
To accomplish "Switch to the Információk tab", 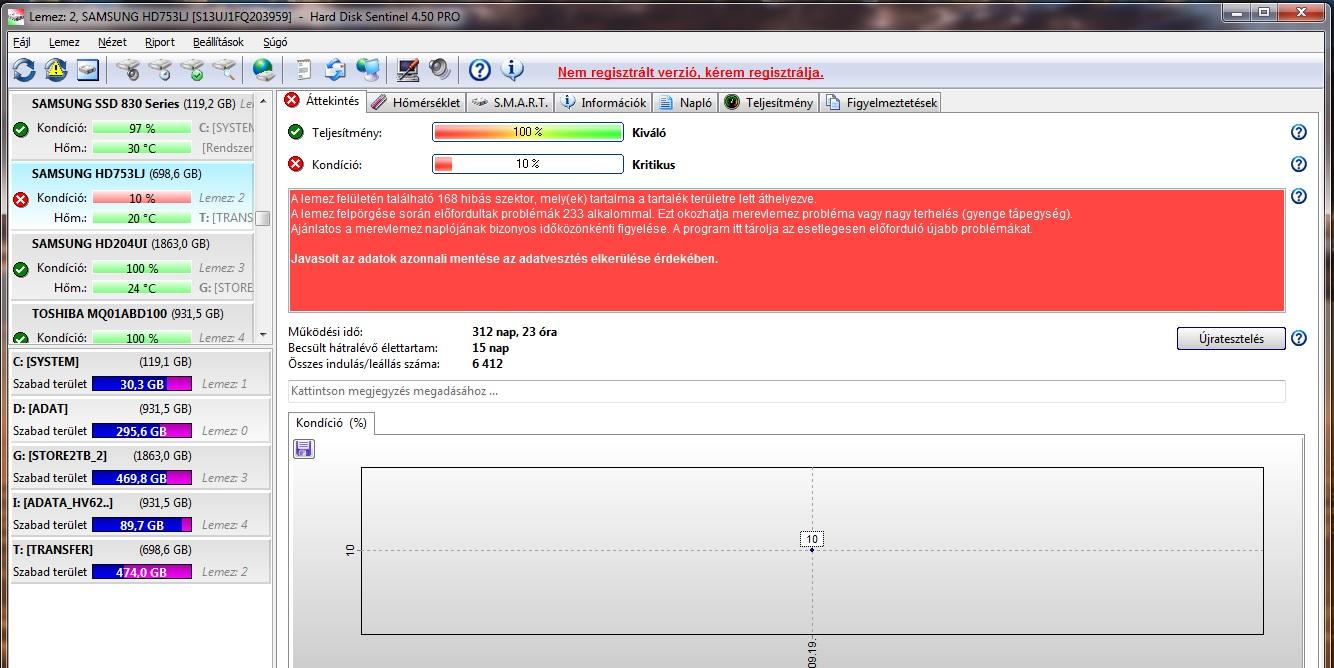I will (x=604, y=102).
